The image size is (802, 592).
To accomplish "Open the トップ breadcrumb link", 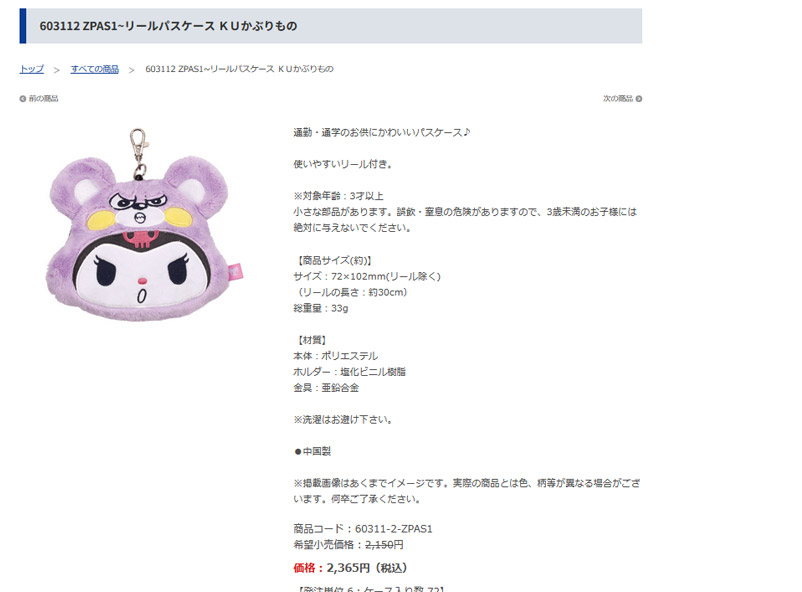I will [x=32, y=69].
